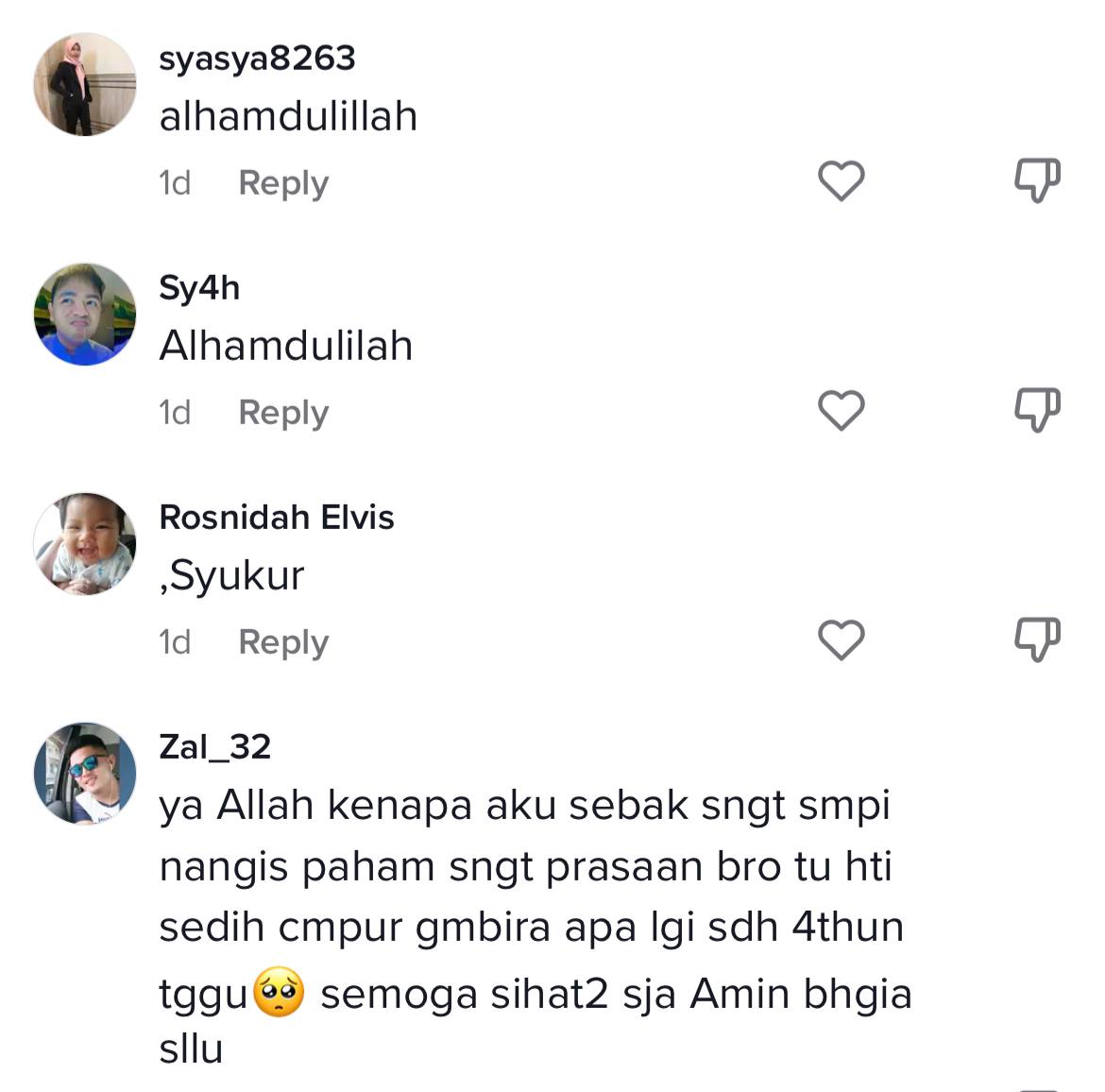Open Zal_32's profile avatar
The height and width of the screenshot is (1092, 1105).
85,774
